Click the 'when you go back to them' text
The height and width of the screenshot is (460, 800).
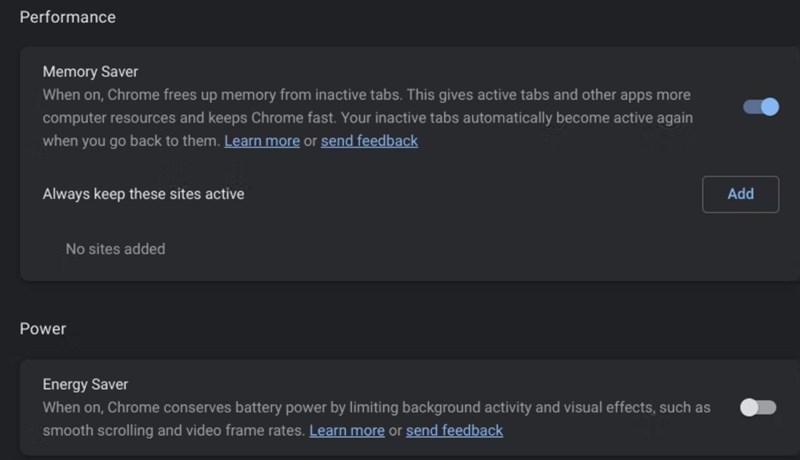131,141
